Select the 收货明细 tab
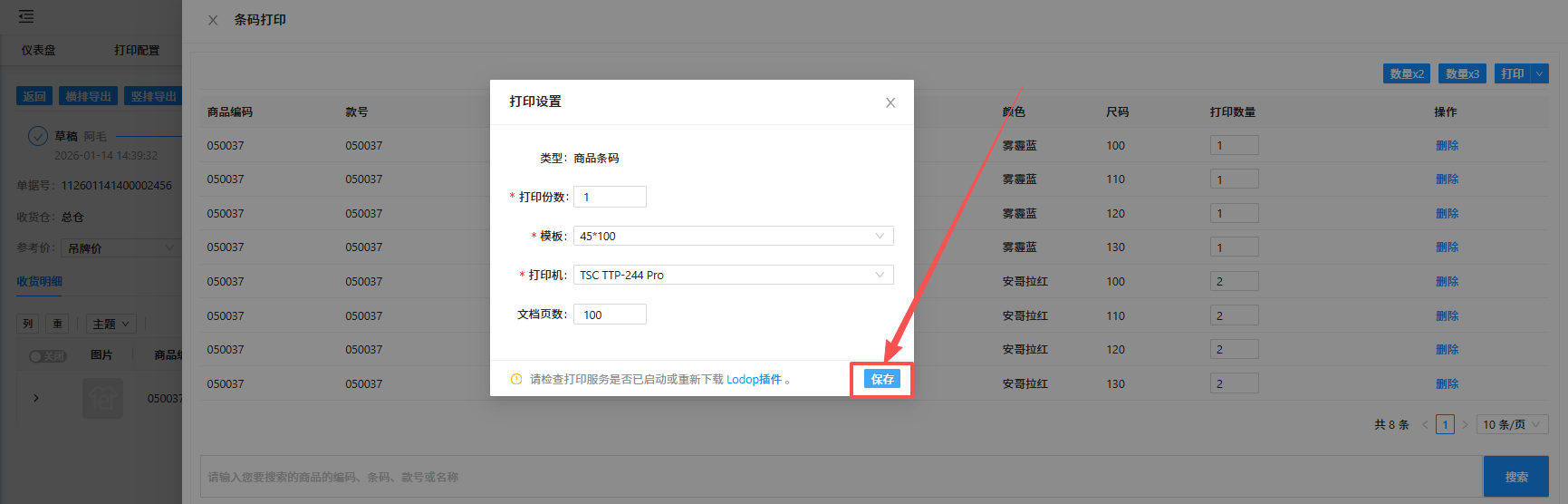Image resolution: width=1568 pixels, height=504 pixels. coord(39,281)
